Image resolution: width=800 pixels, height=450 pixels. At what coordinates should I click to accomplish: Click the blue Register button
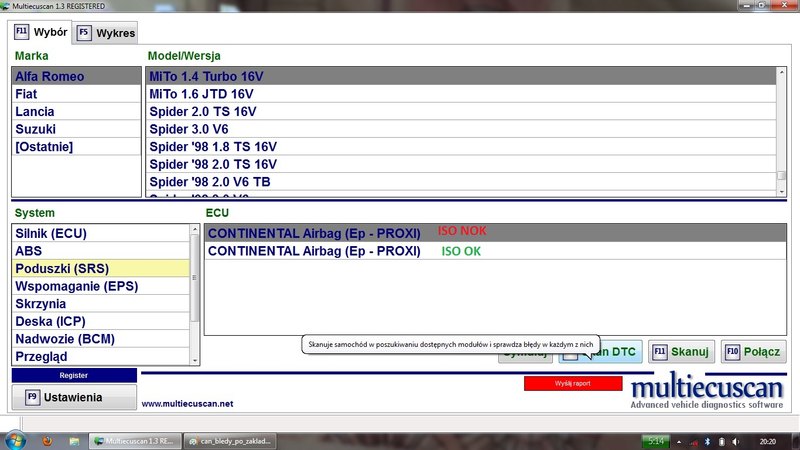pos(74,375)
